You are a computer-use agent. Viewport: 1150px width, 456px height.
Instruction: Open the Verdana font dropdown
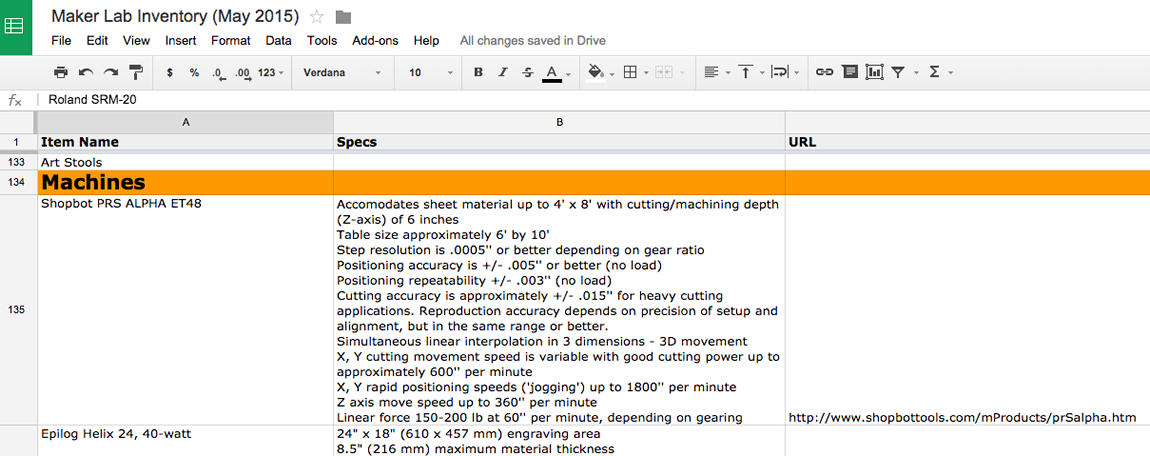point(342,72)
